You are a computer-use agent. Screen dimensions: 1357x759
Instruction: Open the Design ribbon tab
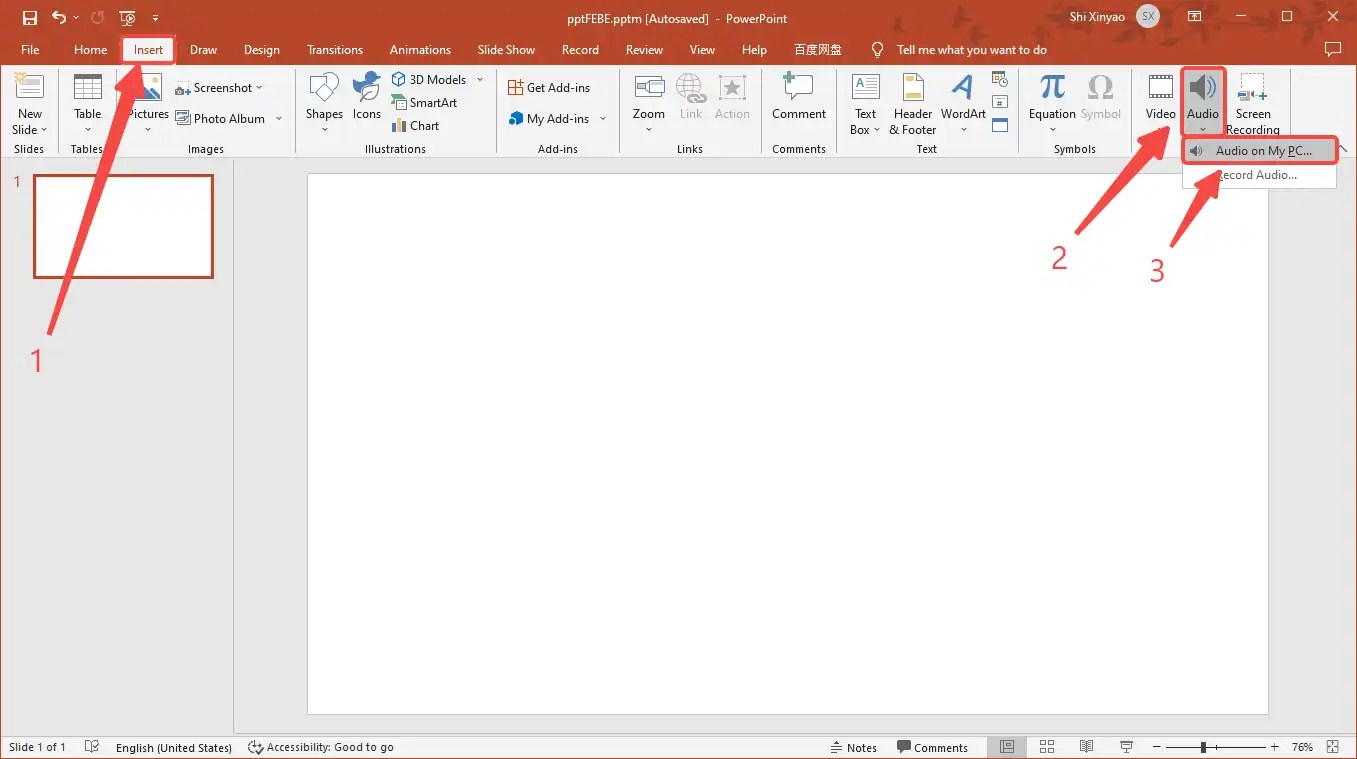click(261, 49)
